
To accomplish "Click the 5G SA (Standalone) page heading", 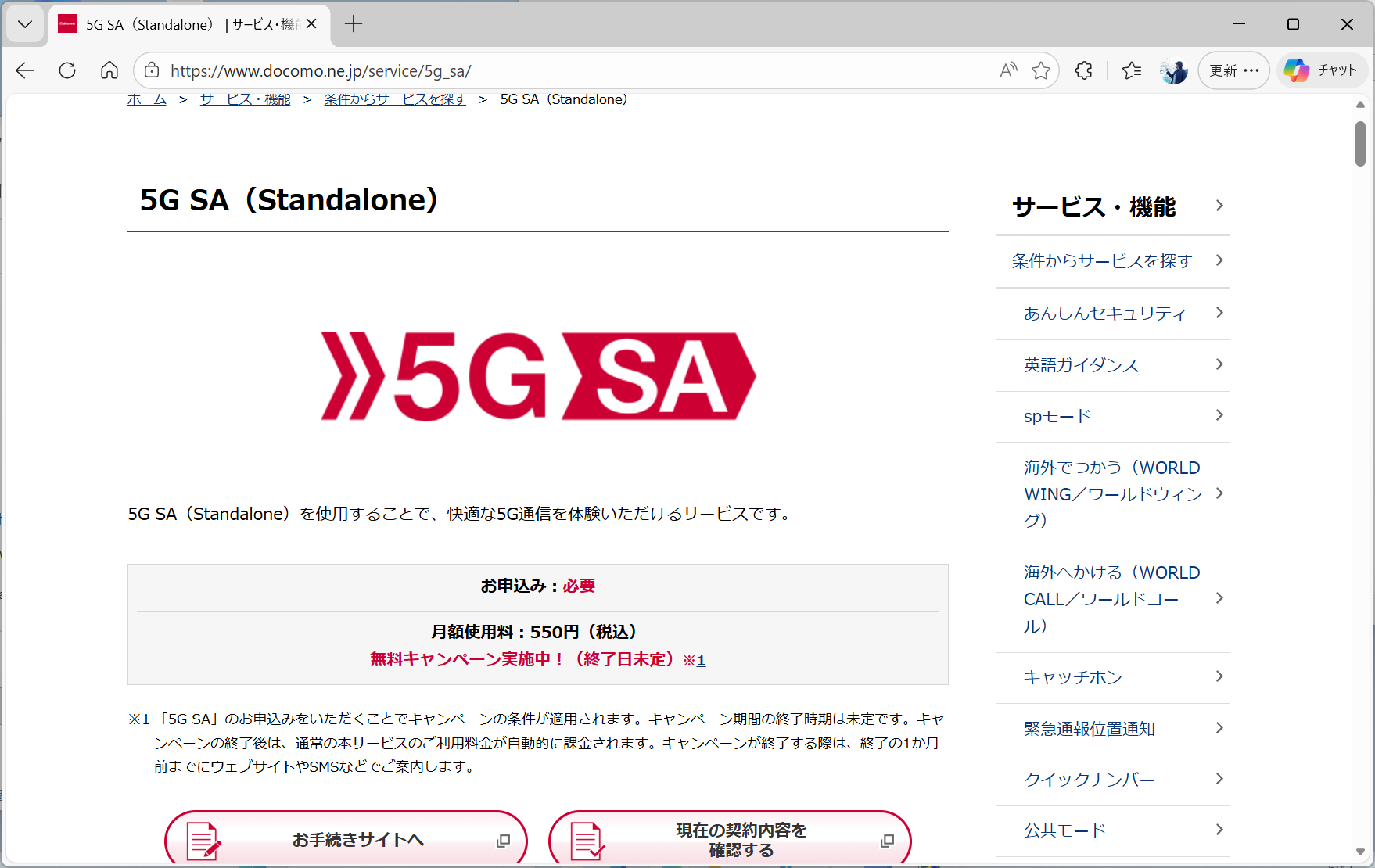I will [x=289, y=200].
